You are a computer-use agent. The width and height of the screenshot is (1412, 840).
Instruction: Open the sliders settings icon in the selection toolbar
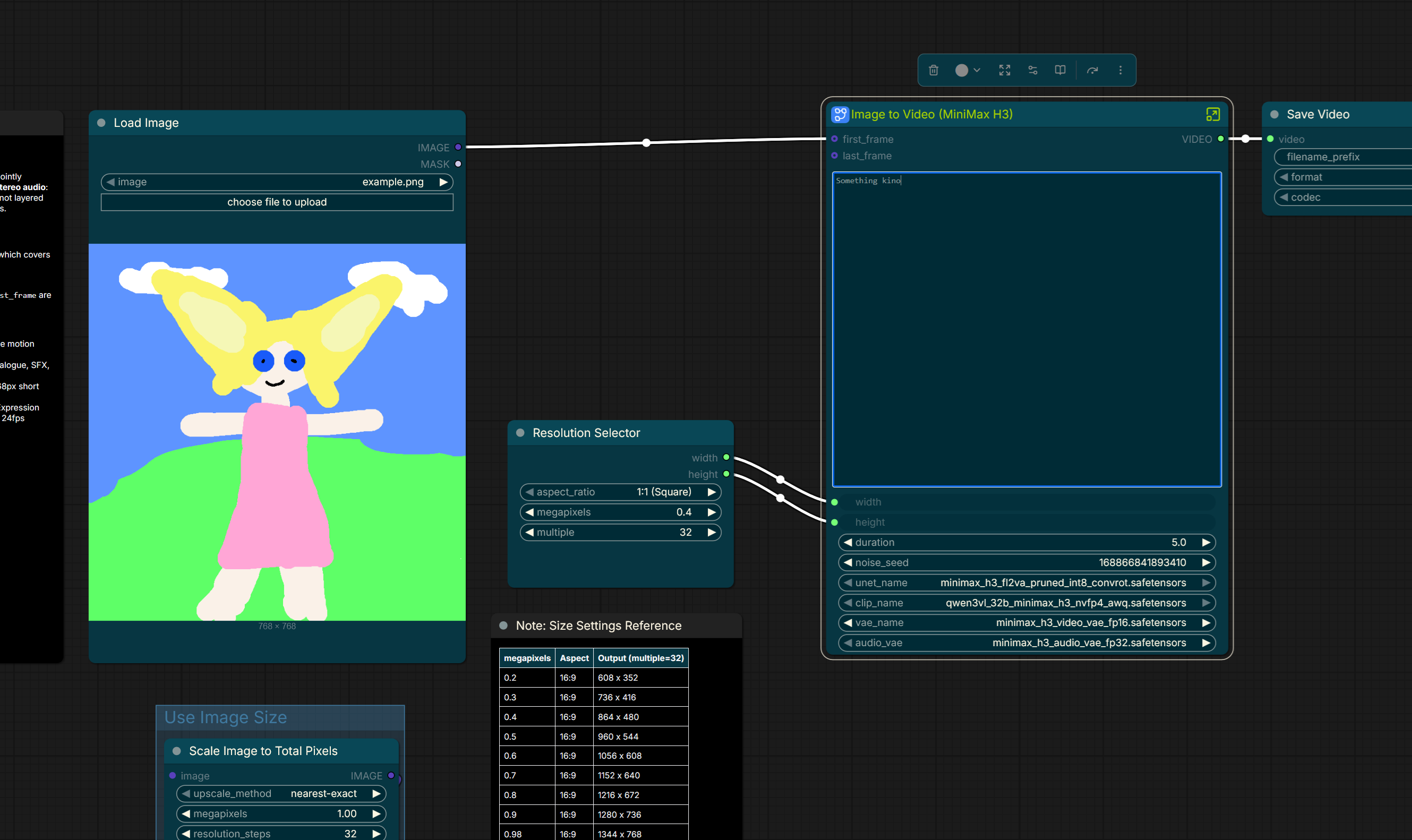(1033, 70)
